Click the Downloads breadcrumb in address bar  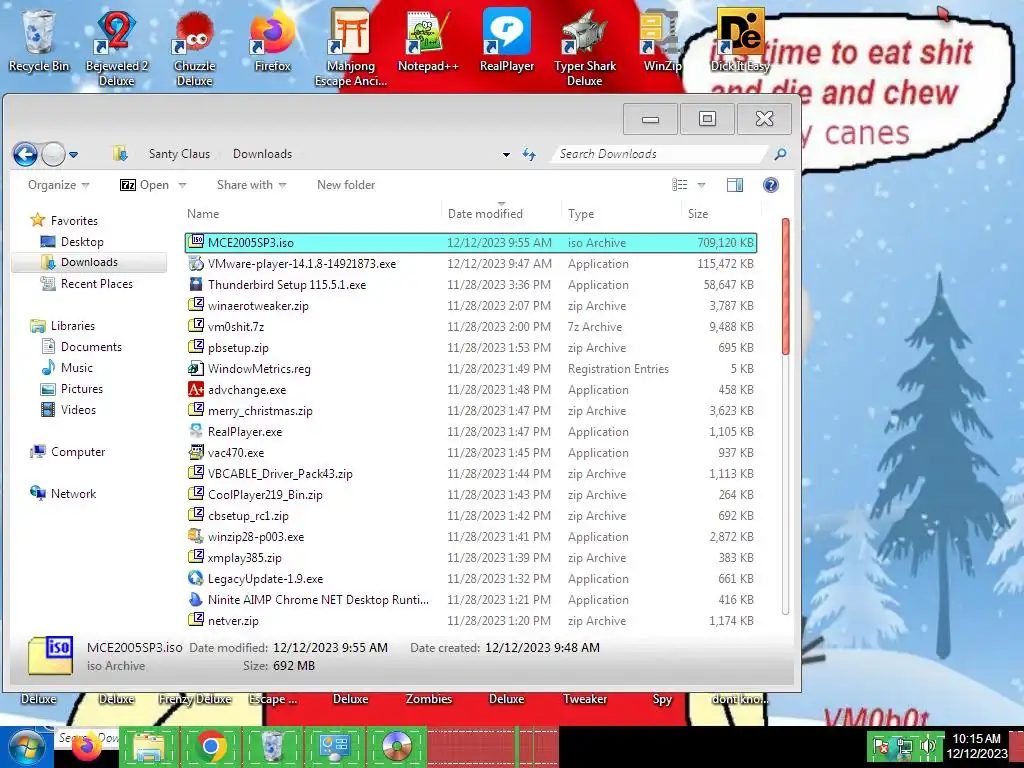pos(262,154)
